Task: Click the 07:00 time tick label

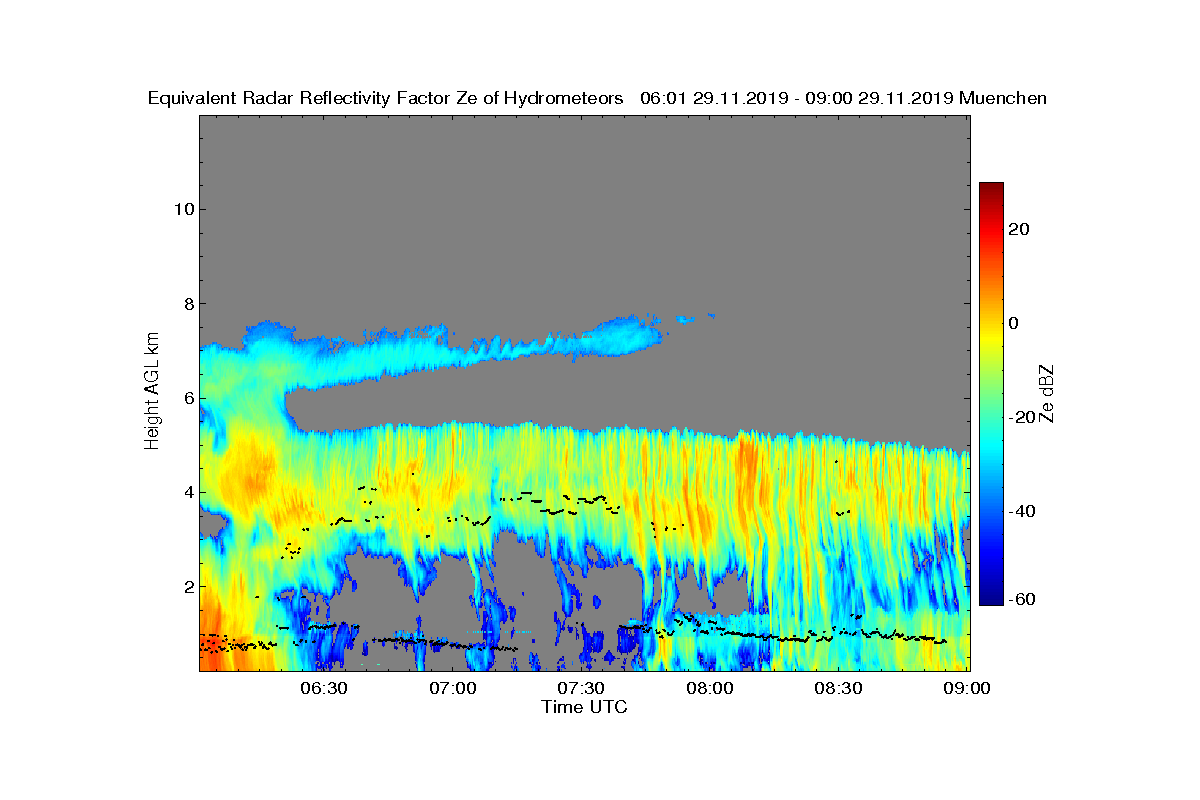Action: click(453, 689)
